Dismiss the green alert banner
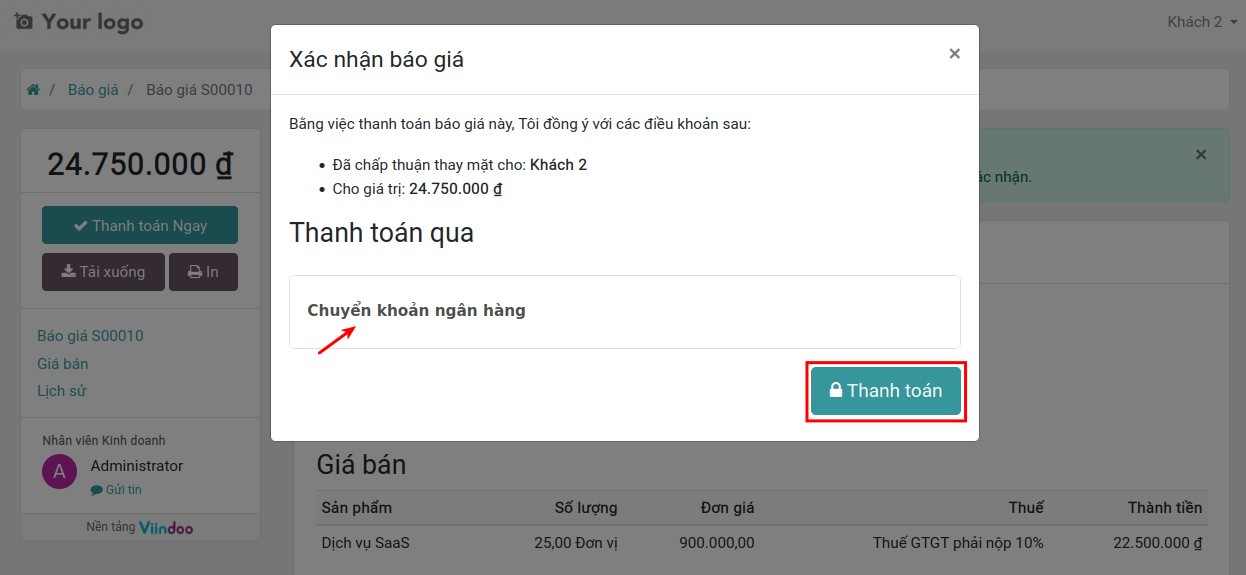The height and width of the screenshot is (575, 1246). [x=1201, y=155]
